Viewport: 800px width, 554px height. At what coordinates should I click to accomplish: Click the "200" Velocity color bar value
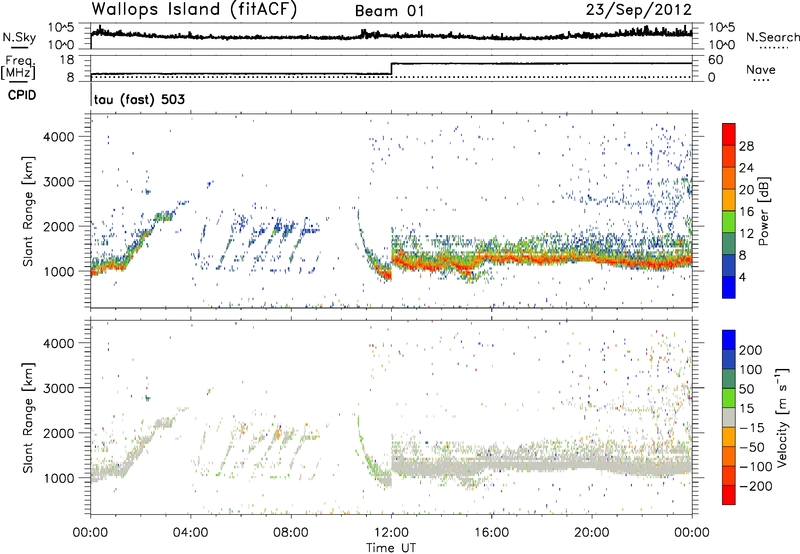(751, 350)
